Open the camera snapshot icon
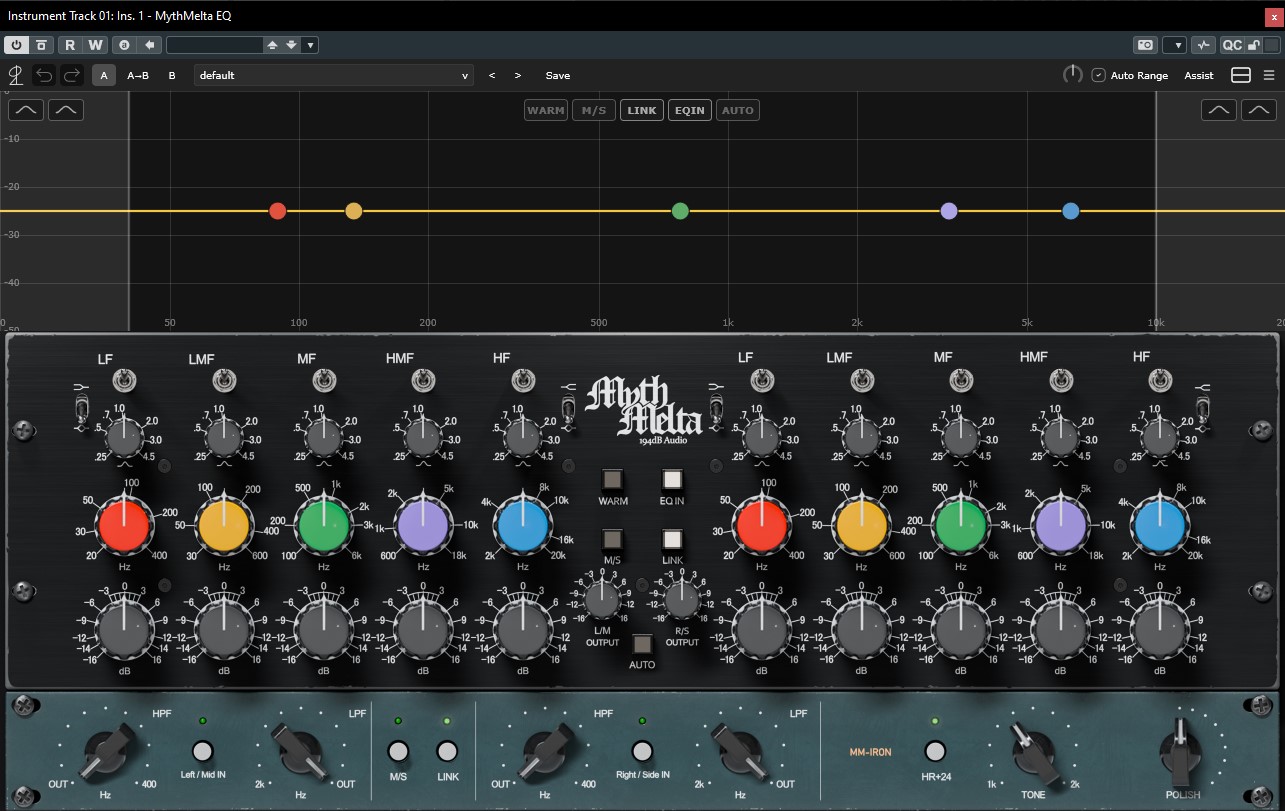The width and height of the screenshot is (1285, 811). [x=1145, y=45]
